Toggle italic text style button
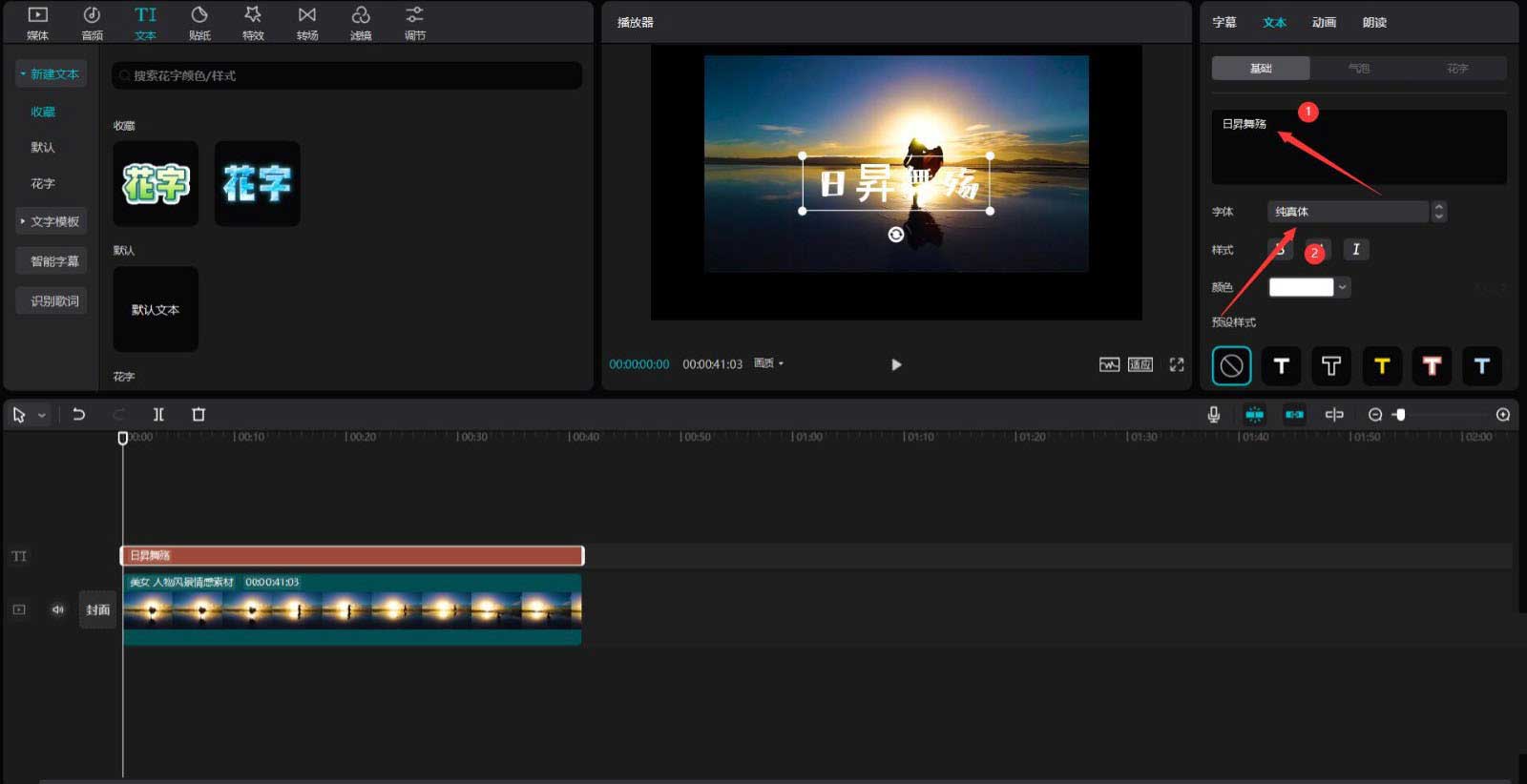The height and width of the screenshot is (784, 1527). 1356,249
